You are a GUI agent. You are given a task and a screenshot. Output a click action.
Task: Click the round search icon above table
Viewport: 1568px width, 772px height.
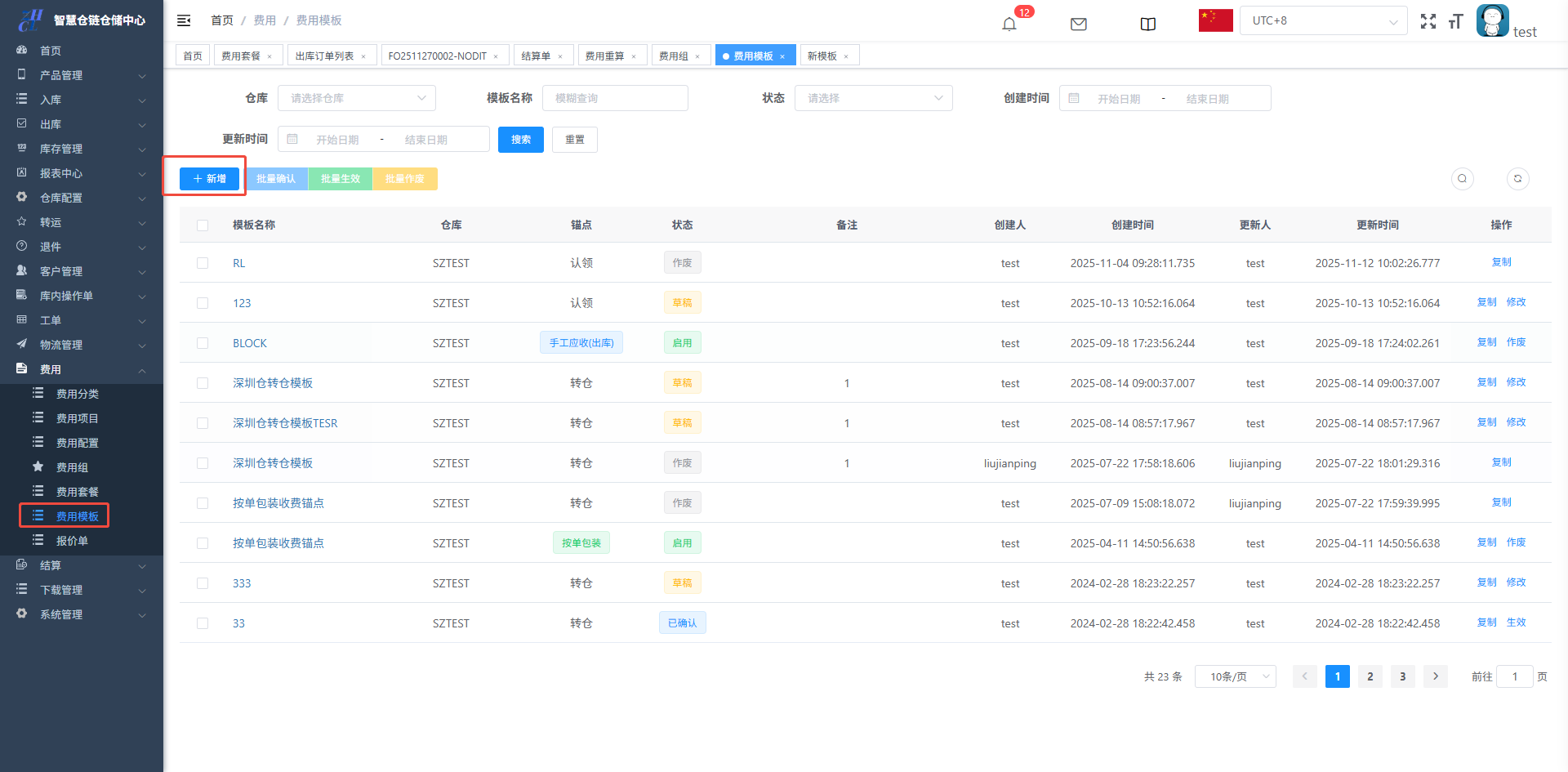click(1462, 179)
